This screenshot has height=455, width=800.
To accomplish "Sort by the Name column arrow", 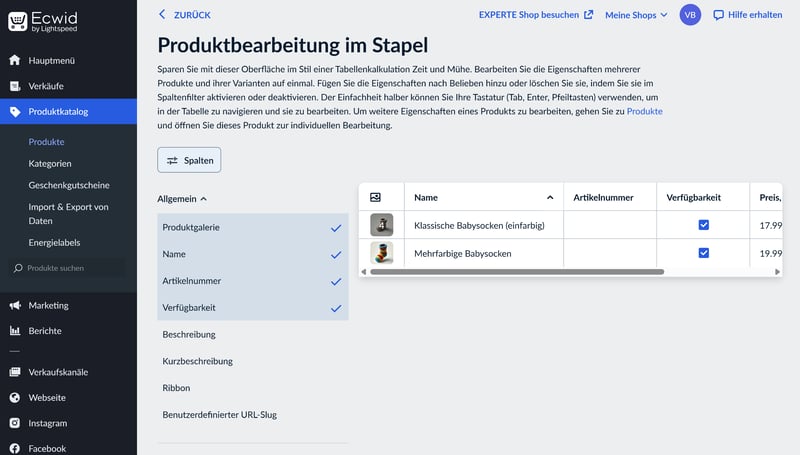I will click(549, 198).
